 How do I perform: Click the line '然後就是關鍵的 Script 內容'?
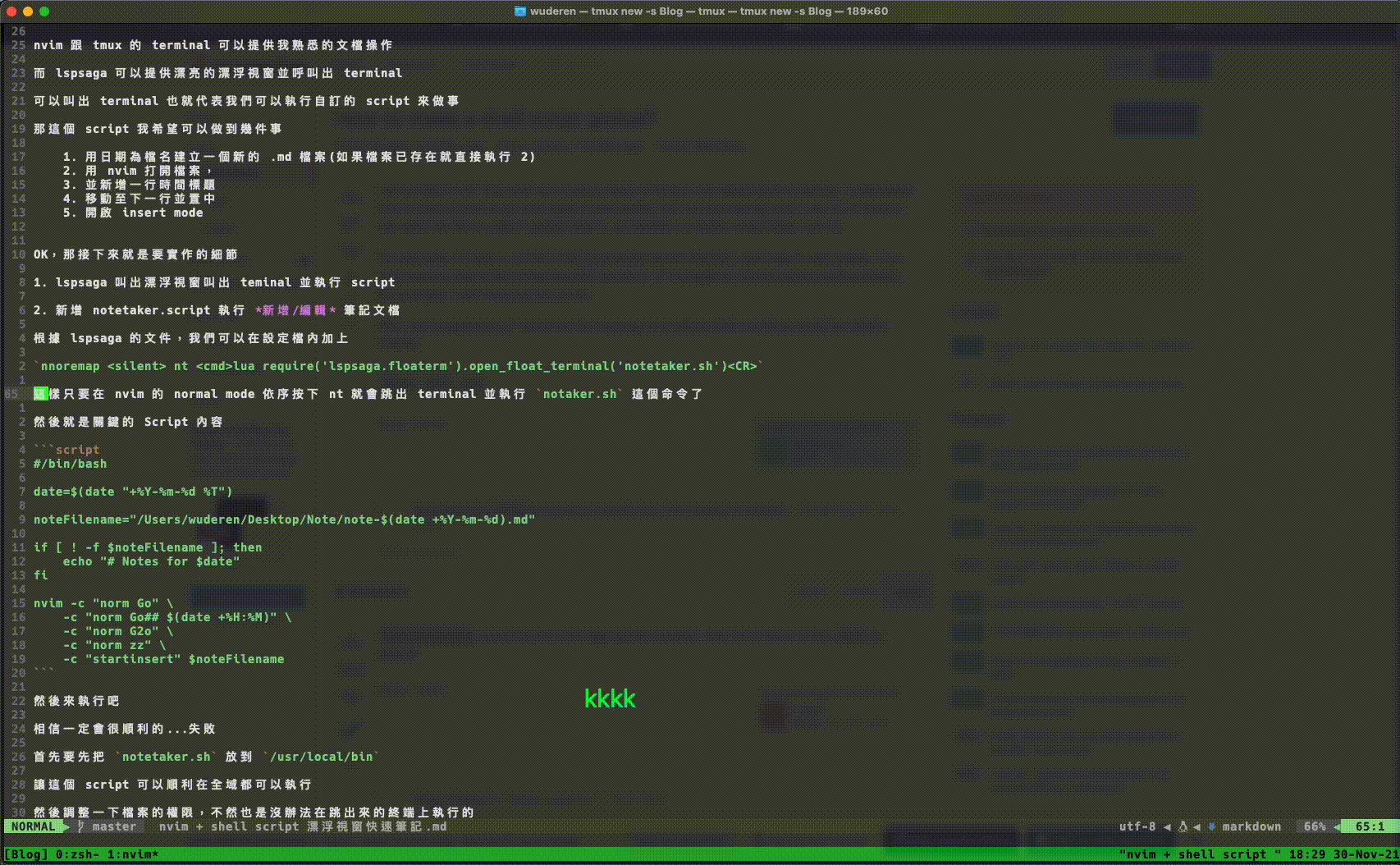pyautogui.click(x=128, y=422)
